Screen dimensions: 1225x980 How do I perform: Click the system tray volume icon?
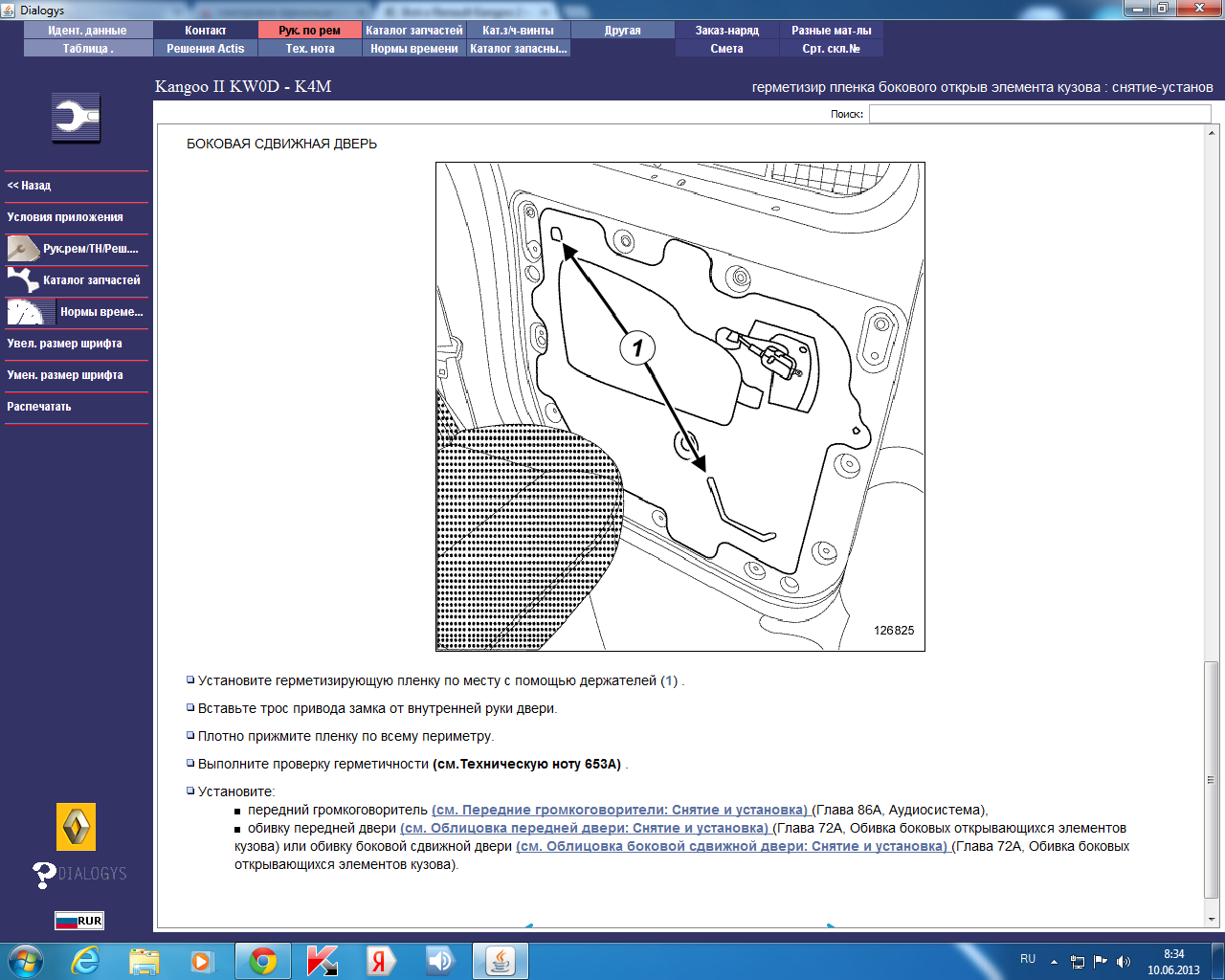tap(1124, 962)
